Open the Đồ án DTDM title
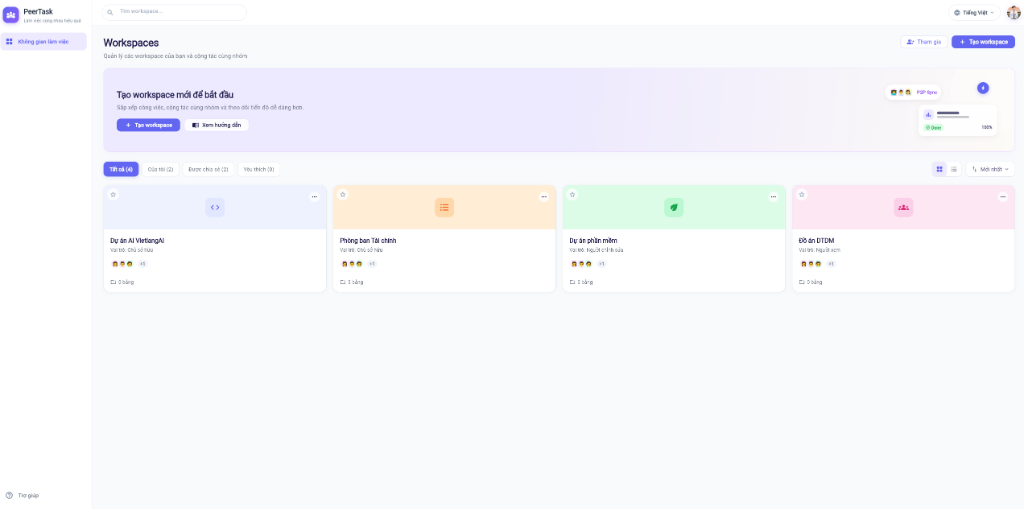 (x=817, y=240)
